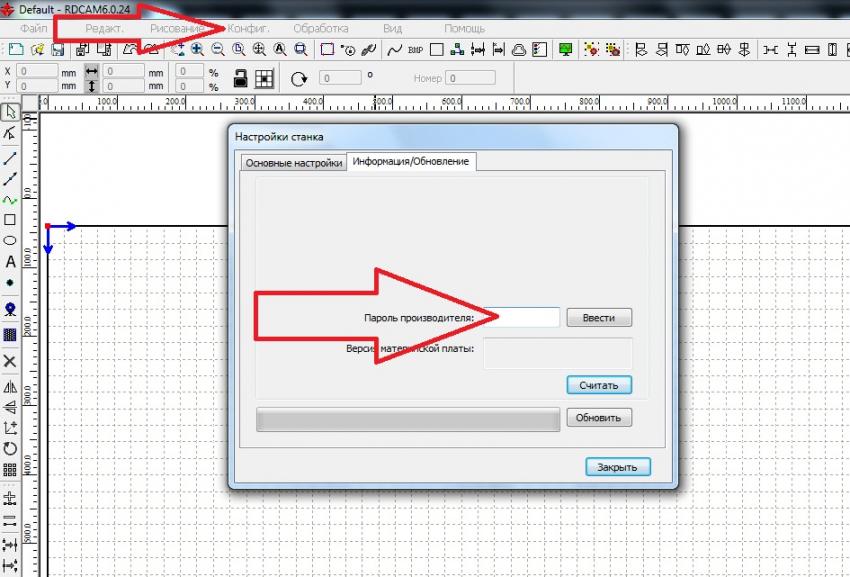Click the BMP import toolbar icon
The image size is (850, 577).
[416, 49]
